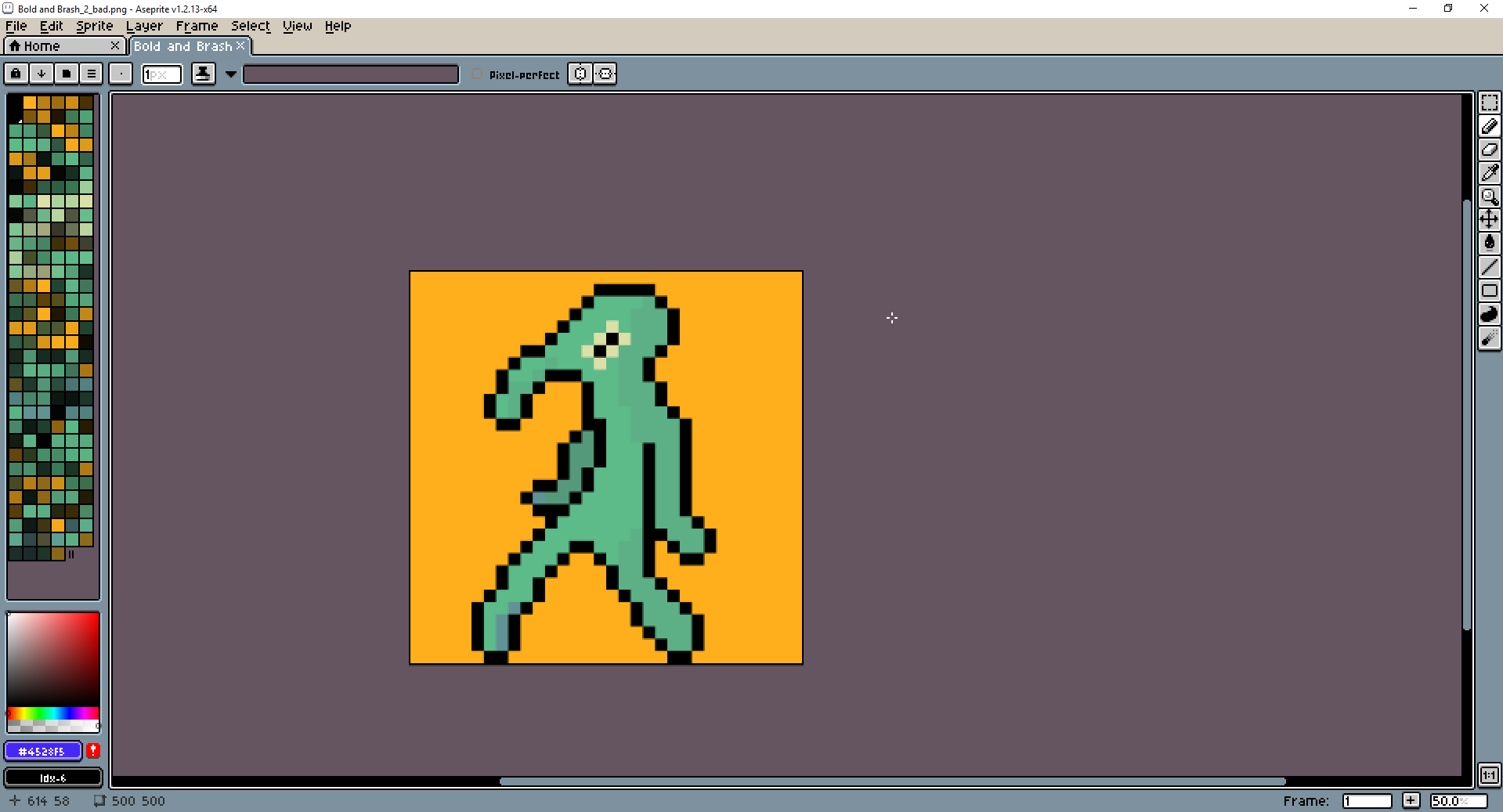Click the plus button next to Frame field
The width and height of the screenshot is (1503, 812).
click(x=1411, y=800)
